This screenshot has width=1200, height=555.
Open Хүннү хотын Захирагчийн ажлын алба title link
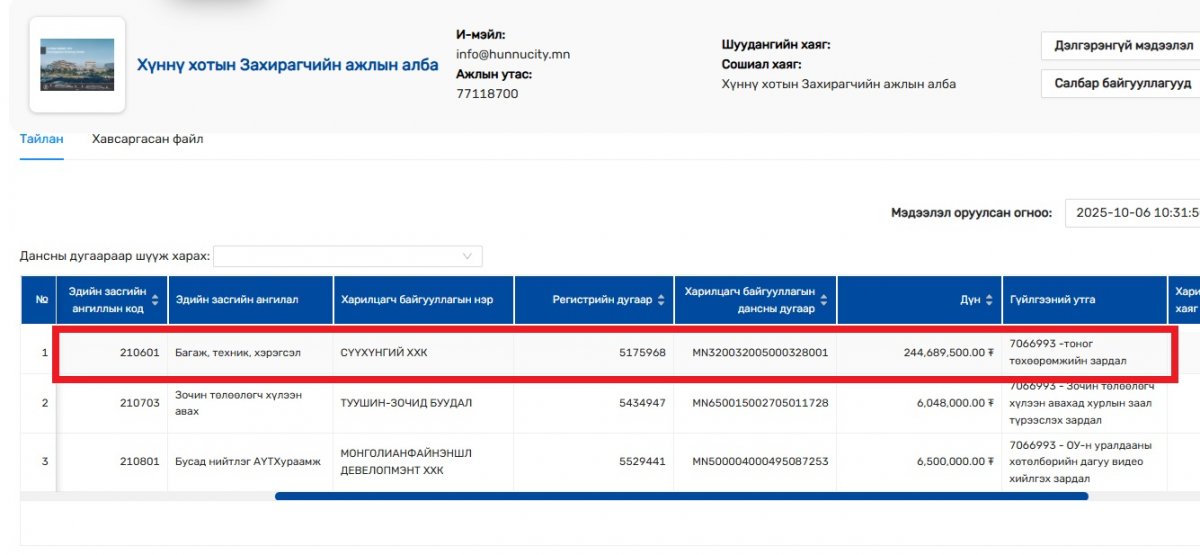[287, 65]
